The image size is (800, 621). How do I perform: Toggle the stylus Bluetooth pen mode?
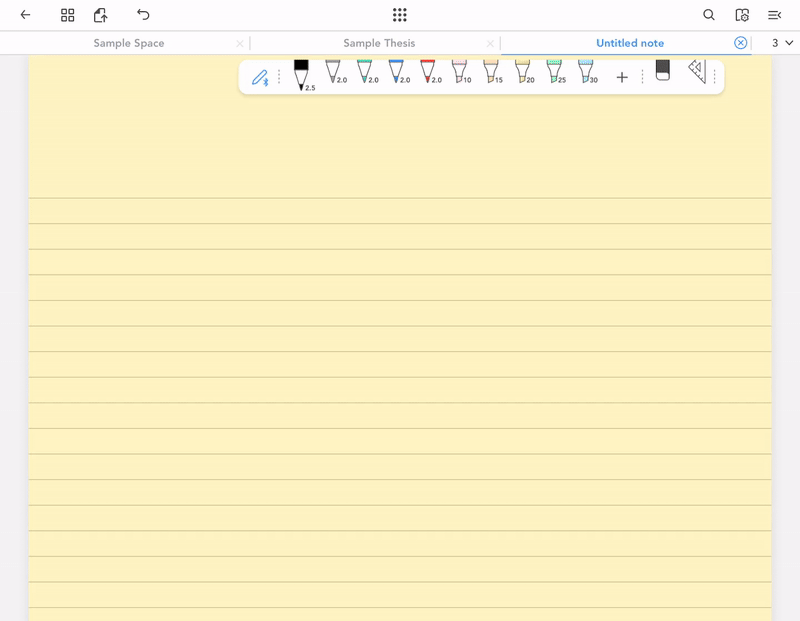click(x=260, y=78)
